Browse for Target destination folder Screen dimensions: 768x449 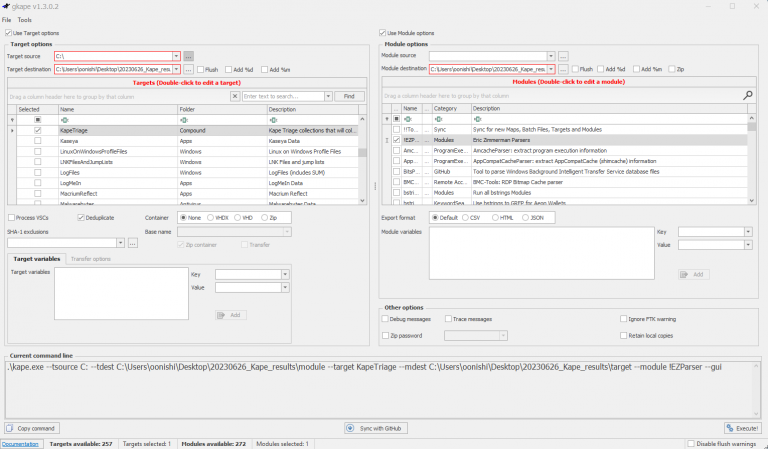tap(188, 69)
